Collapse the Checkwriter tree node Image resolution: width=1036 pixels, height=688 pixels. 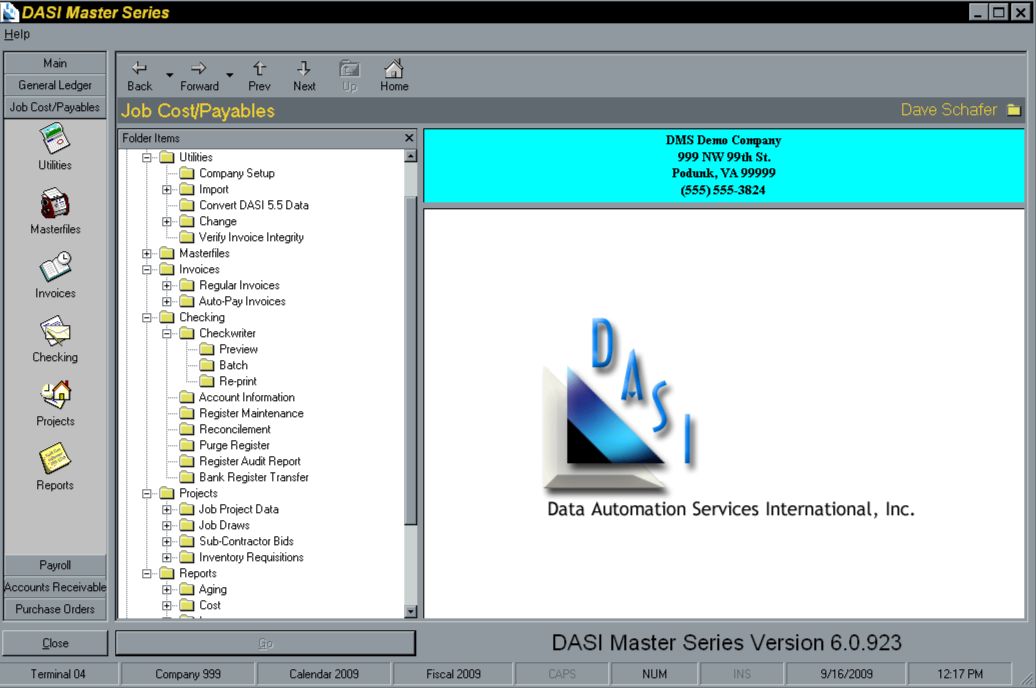click(166, 333)
